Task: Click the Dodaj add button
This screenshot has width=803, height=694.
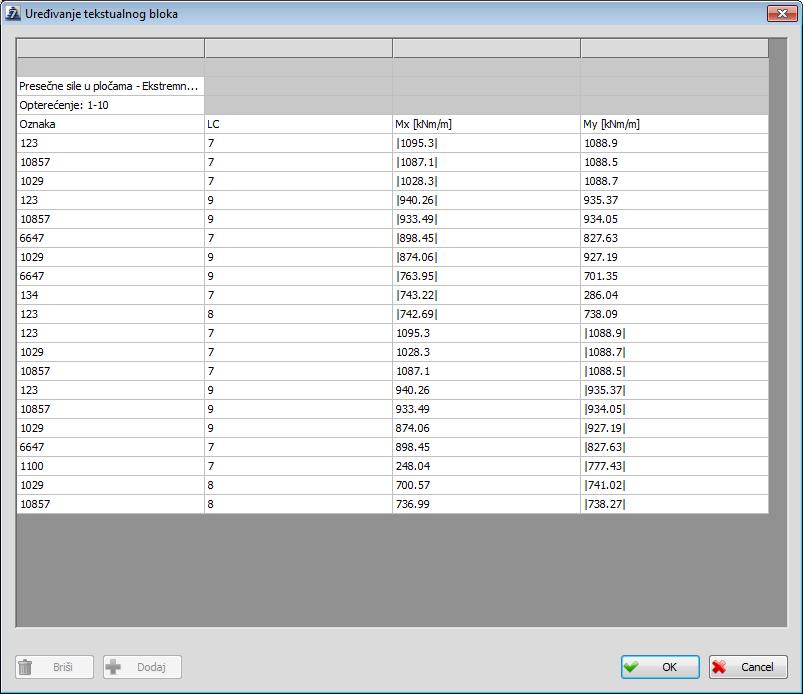Action: coord(142,667)
